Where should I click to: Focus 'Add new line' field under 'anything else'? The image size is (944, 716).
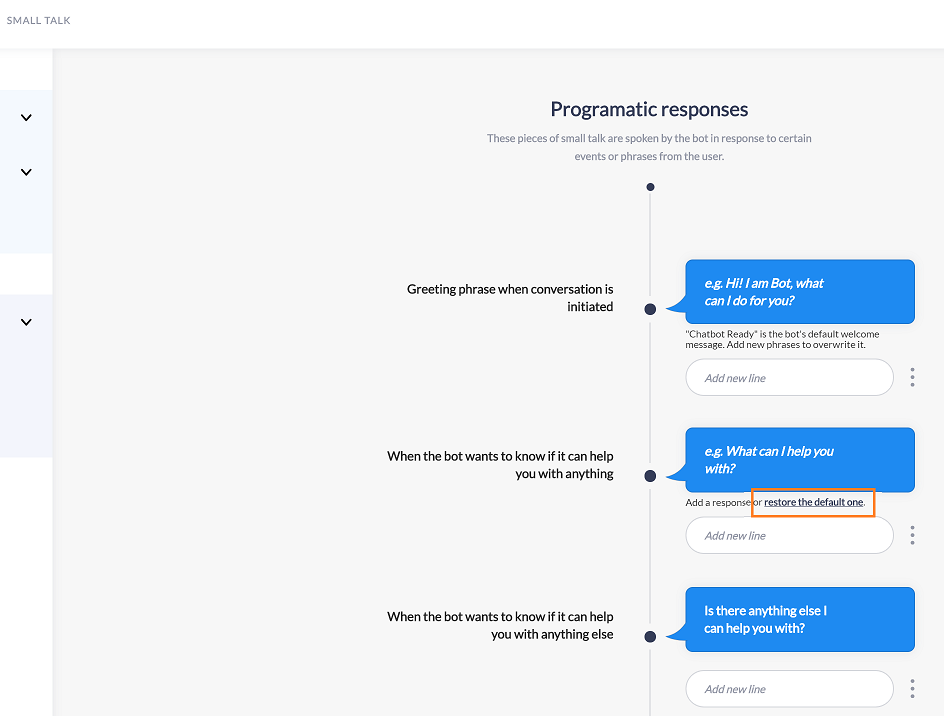pyautogui.click(x=789, y=689)
